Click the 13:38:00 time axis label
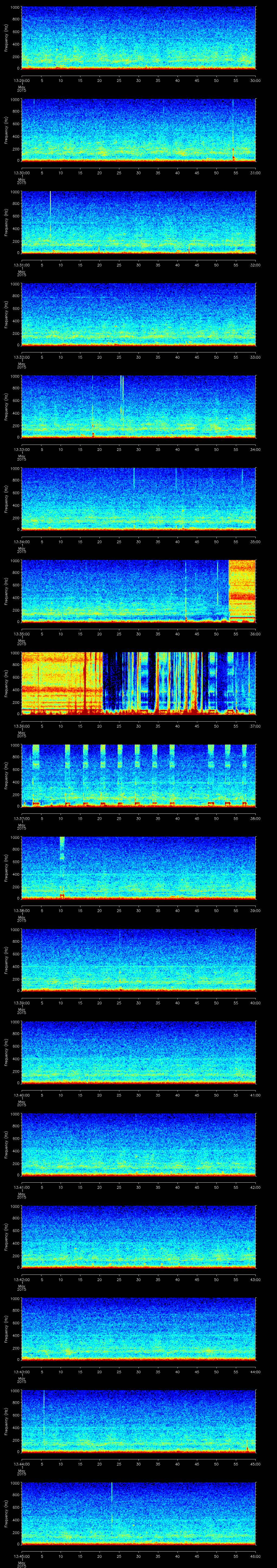The height and width of the screenshot is (1568, 277). (21, 910)
